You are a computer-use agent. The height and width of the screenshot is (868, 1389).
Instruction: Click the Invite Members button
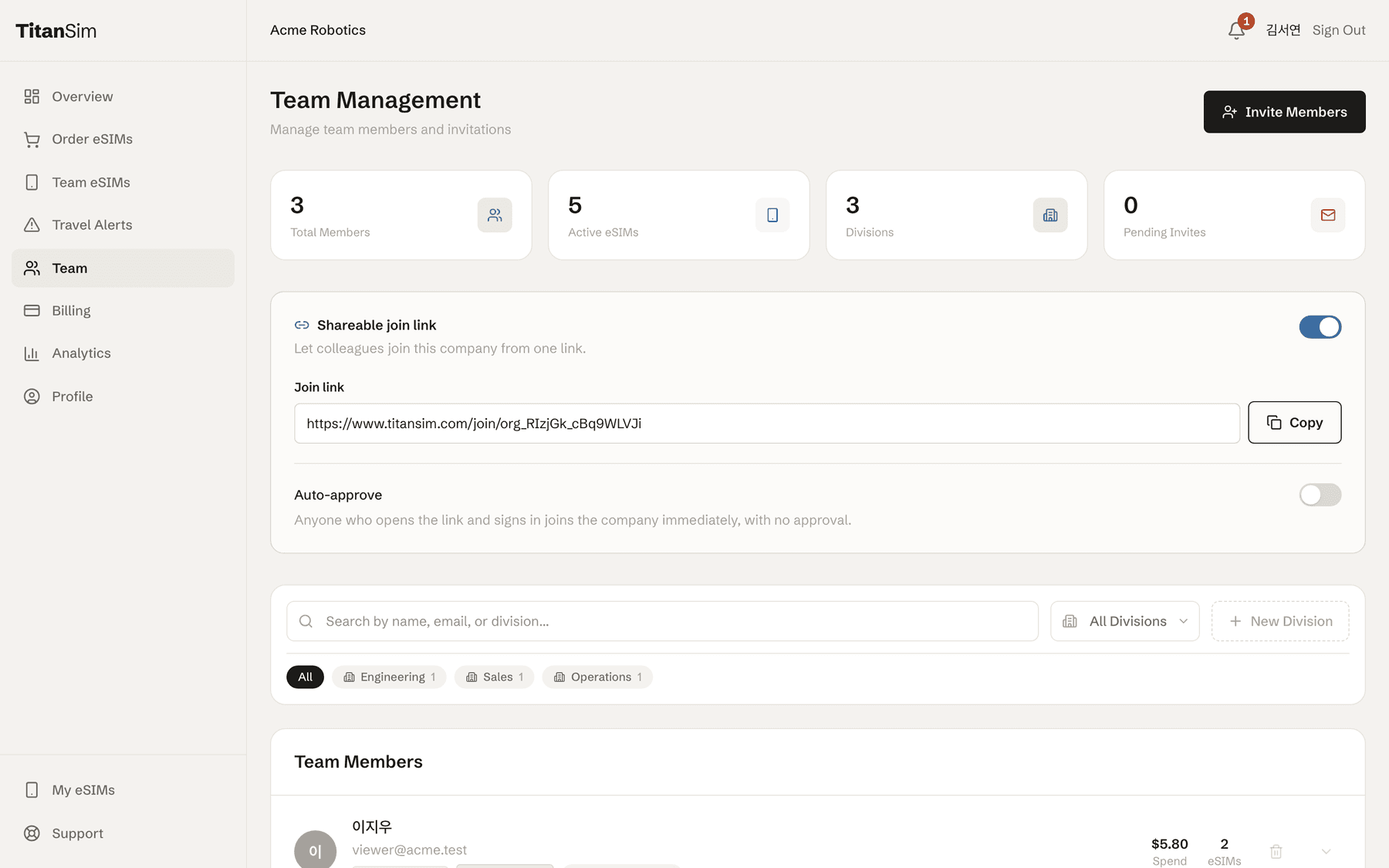1285,112
